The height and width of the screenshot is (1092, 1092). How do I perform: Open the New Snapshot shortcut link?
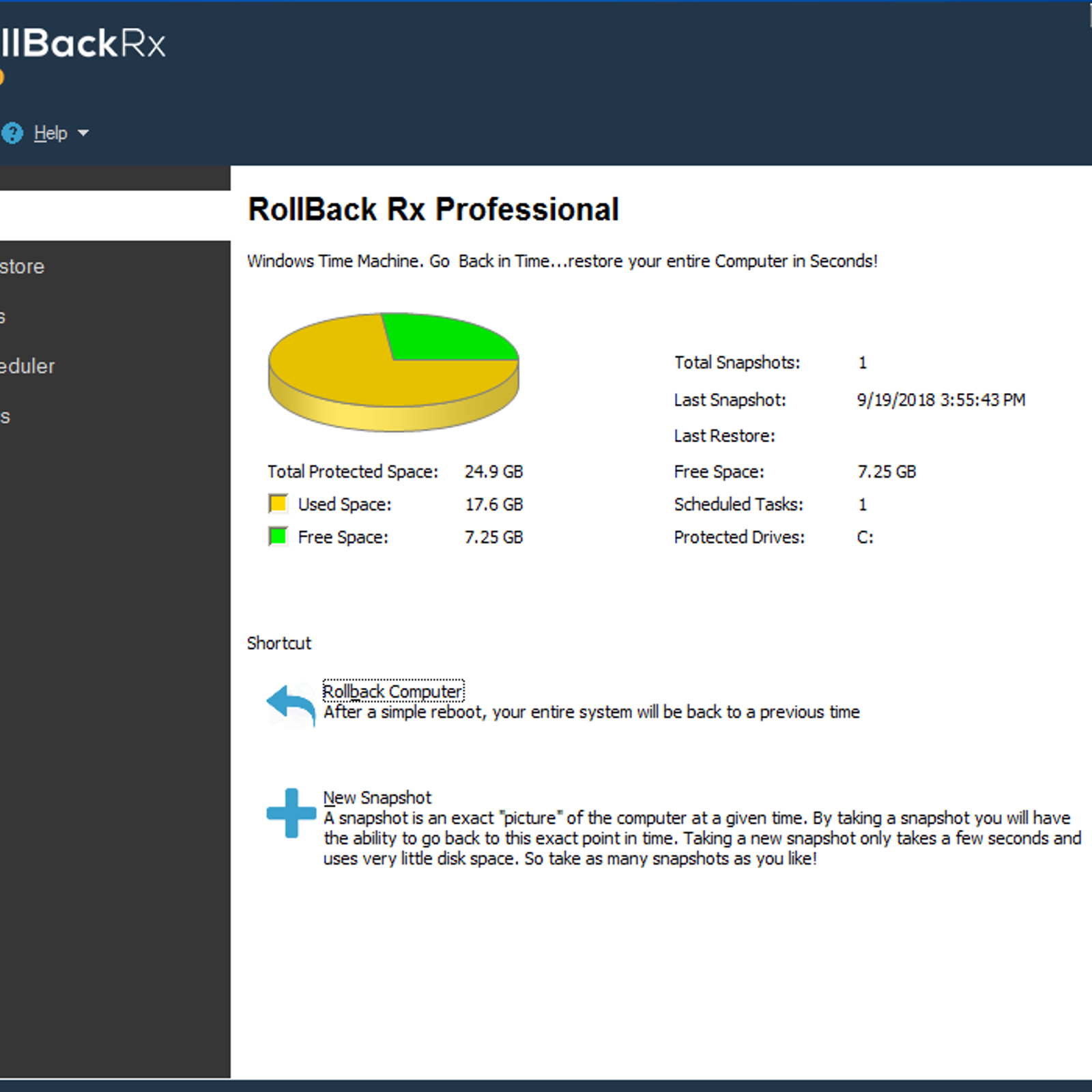pyautogui.click(x=377, y=797)
